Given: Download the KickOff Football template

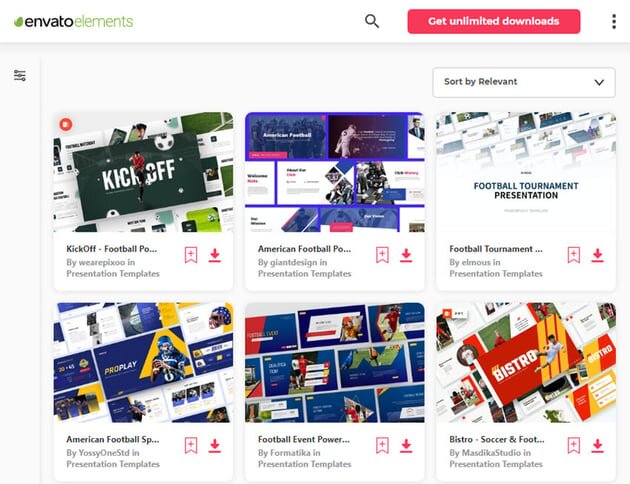Looking at the screenshot, I should click(215, 255).
